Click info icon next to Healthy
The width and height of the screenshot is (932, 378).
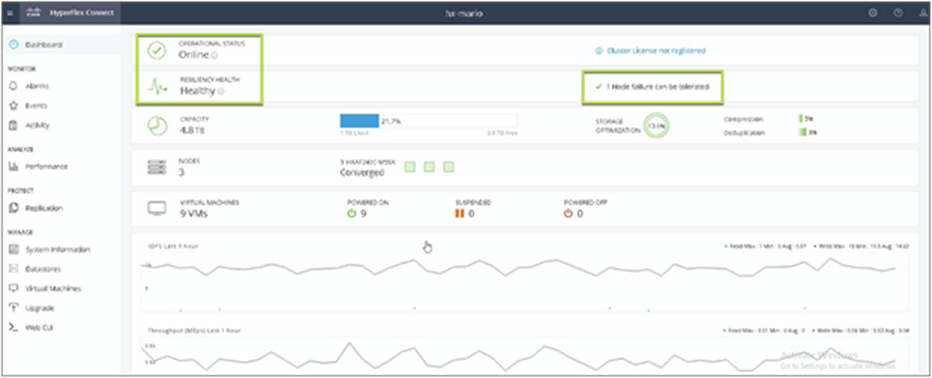[221, 92]
